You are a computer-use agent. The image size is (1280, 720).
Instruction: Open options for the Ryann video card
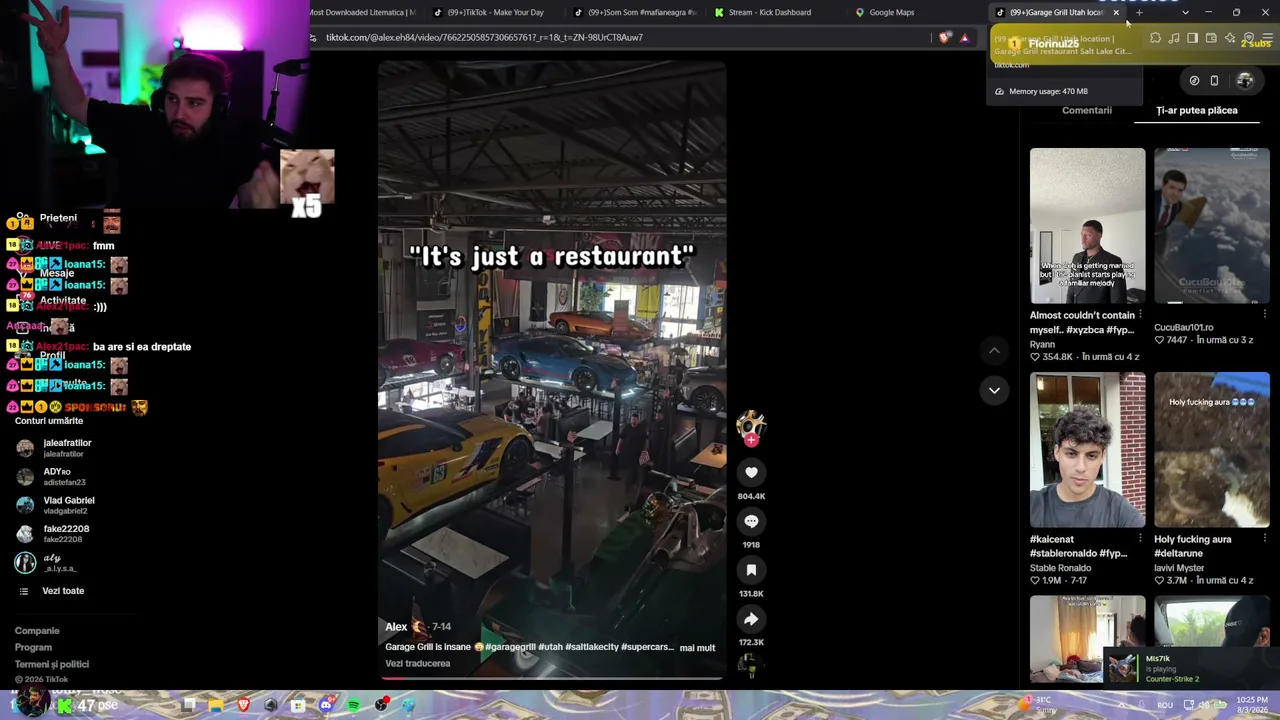click(x=1140, y=315)
